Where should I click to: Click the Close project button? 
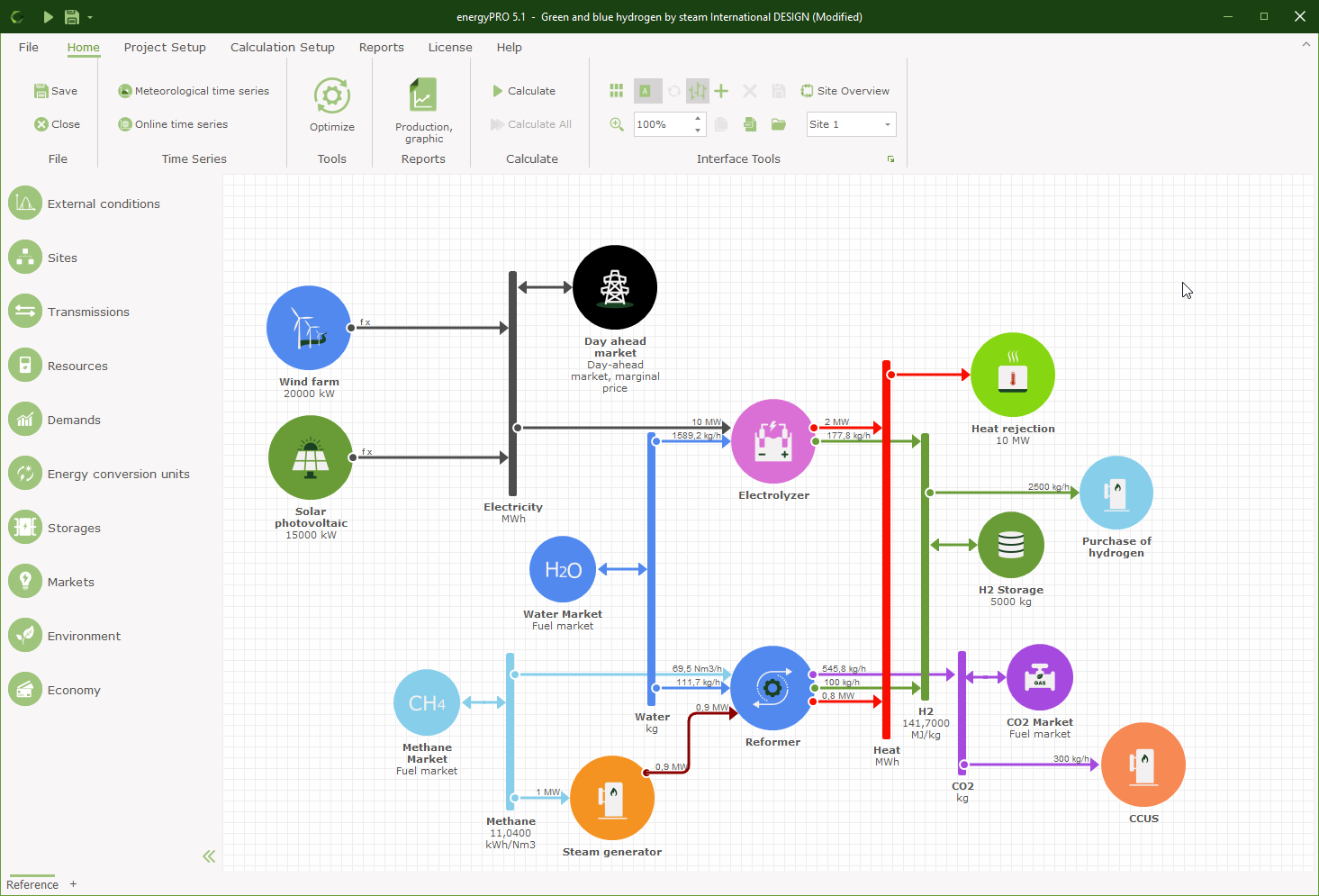(x=58, y=124)
